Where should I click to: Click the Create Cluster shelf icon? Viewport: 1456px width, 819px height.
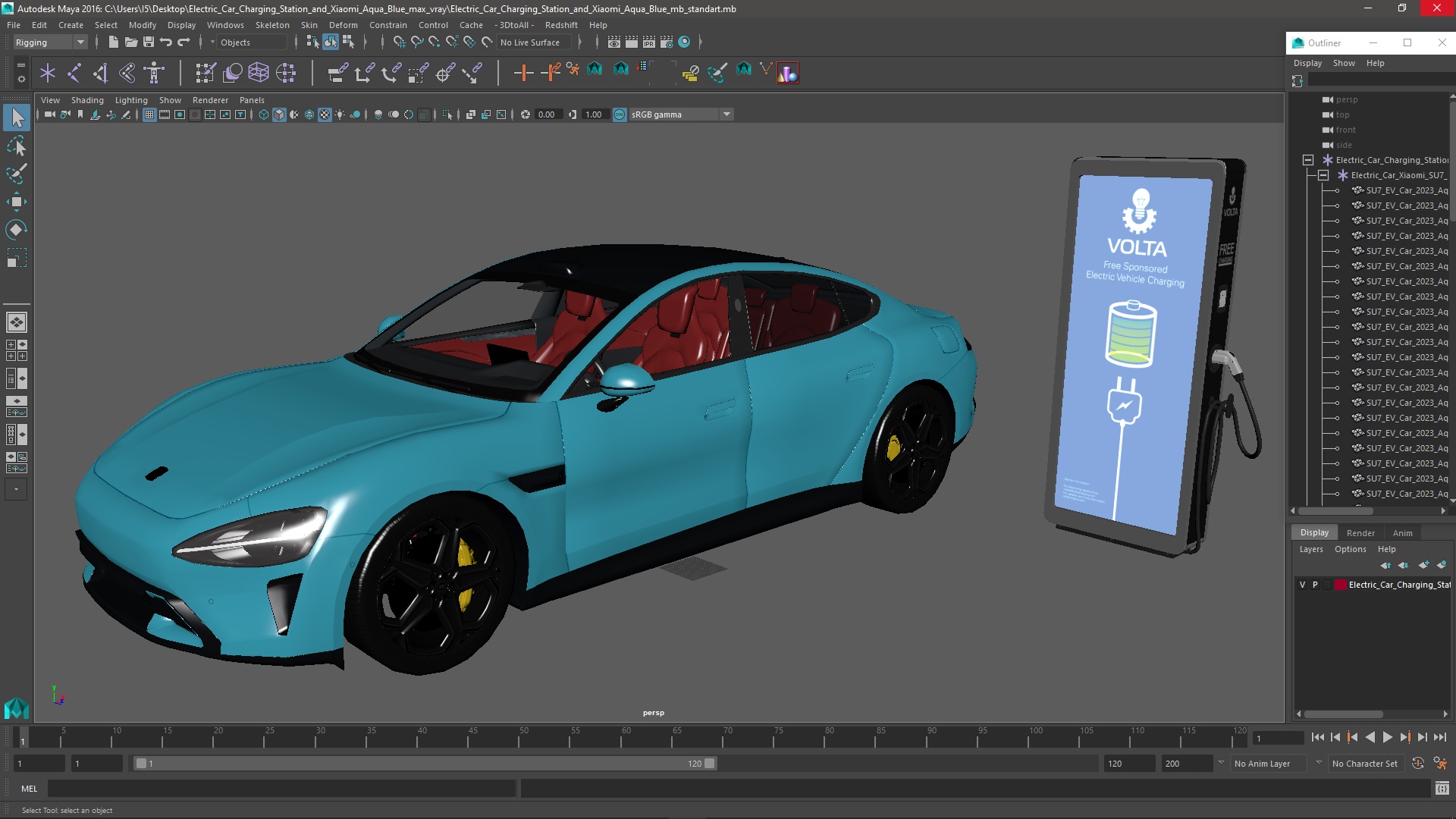286,73
